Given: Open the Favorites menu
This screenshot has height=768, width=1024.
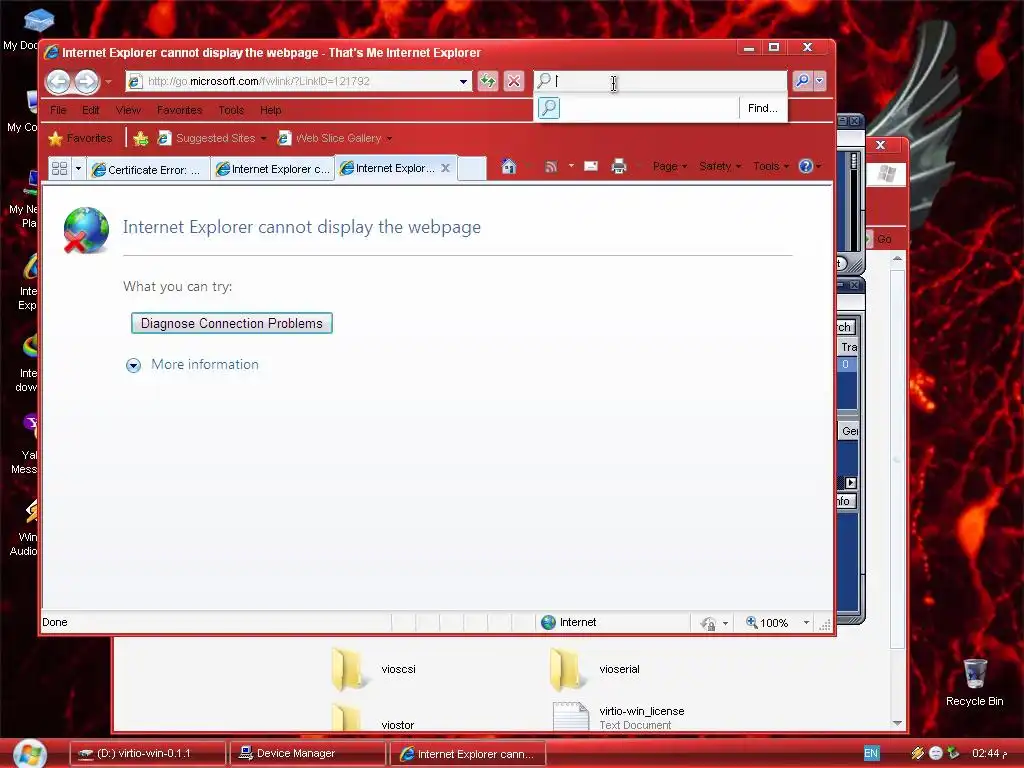Looking at the screenshot, I should coord(180,110).
